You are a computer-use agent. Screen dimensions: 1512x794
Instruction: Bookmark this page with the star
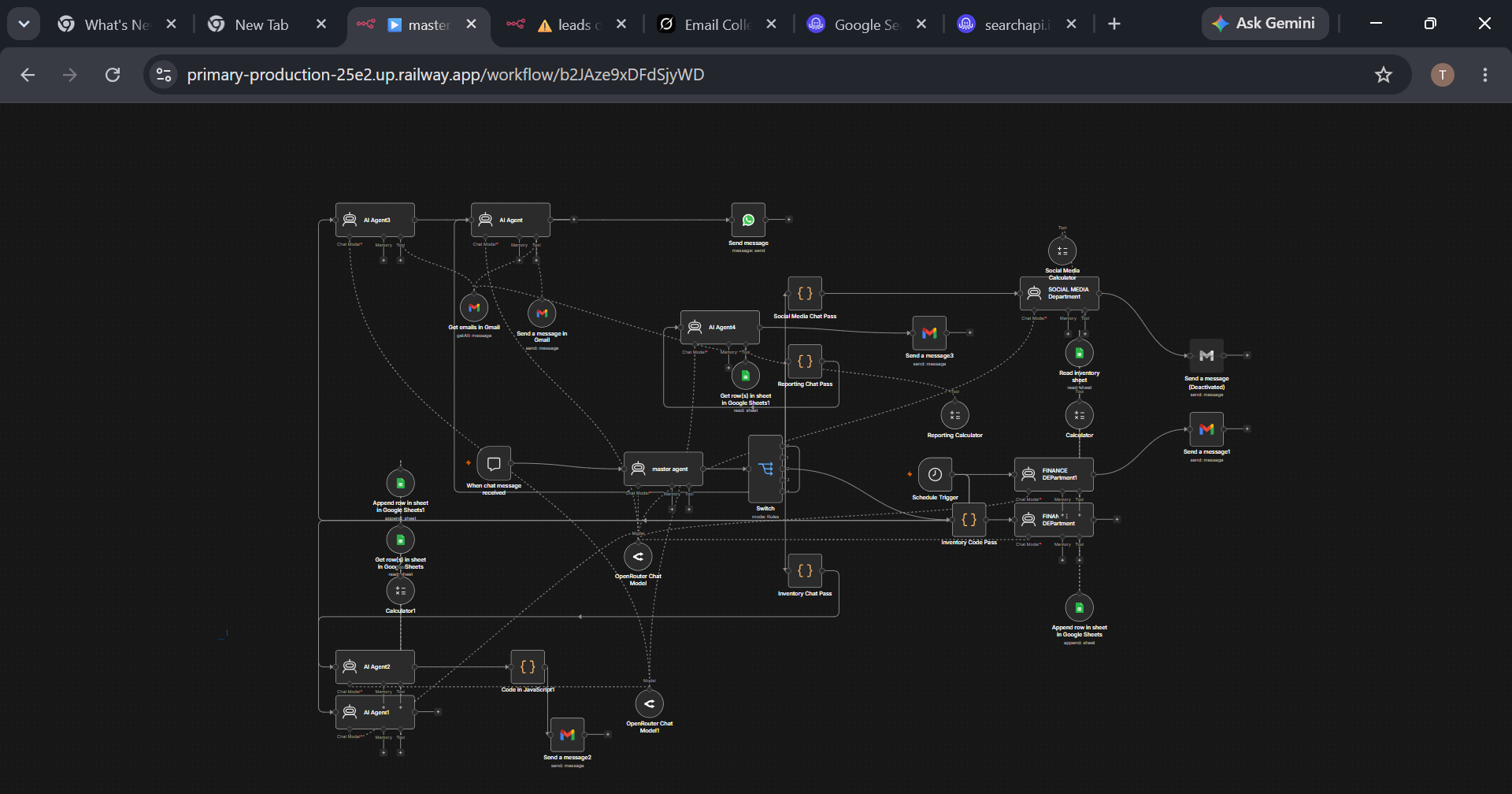pos(1383,75)
